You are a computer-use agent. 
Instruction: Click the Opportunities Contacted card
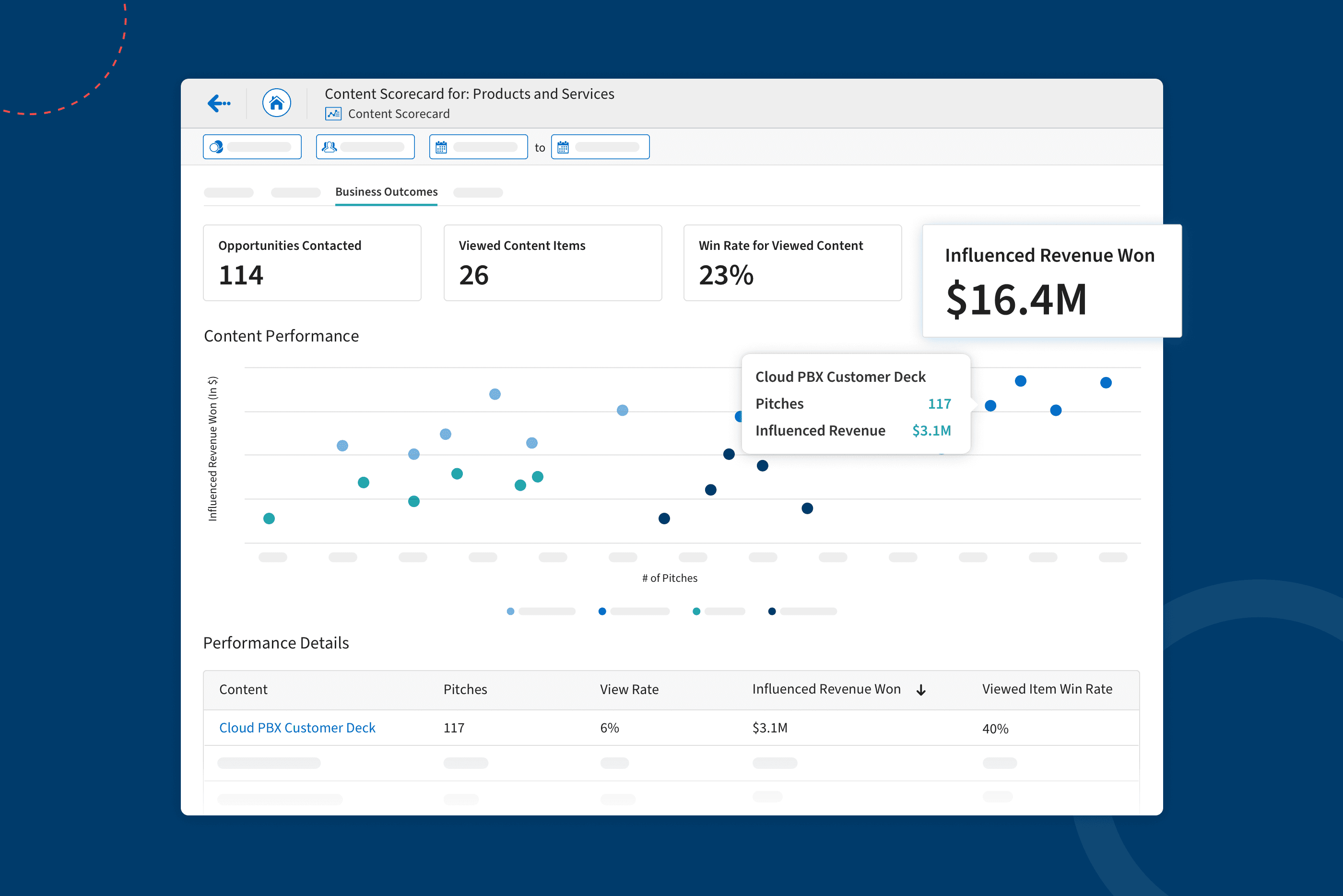click(x=312, y=263)
